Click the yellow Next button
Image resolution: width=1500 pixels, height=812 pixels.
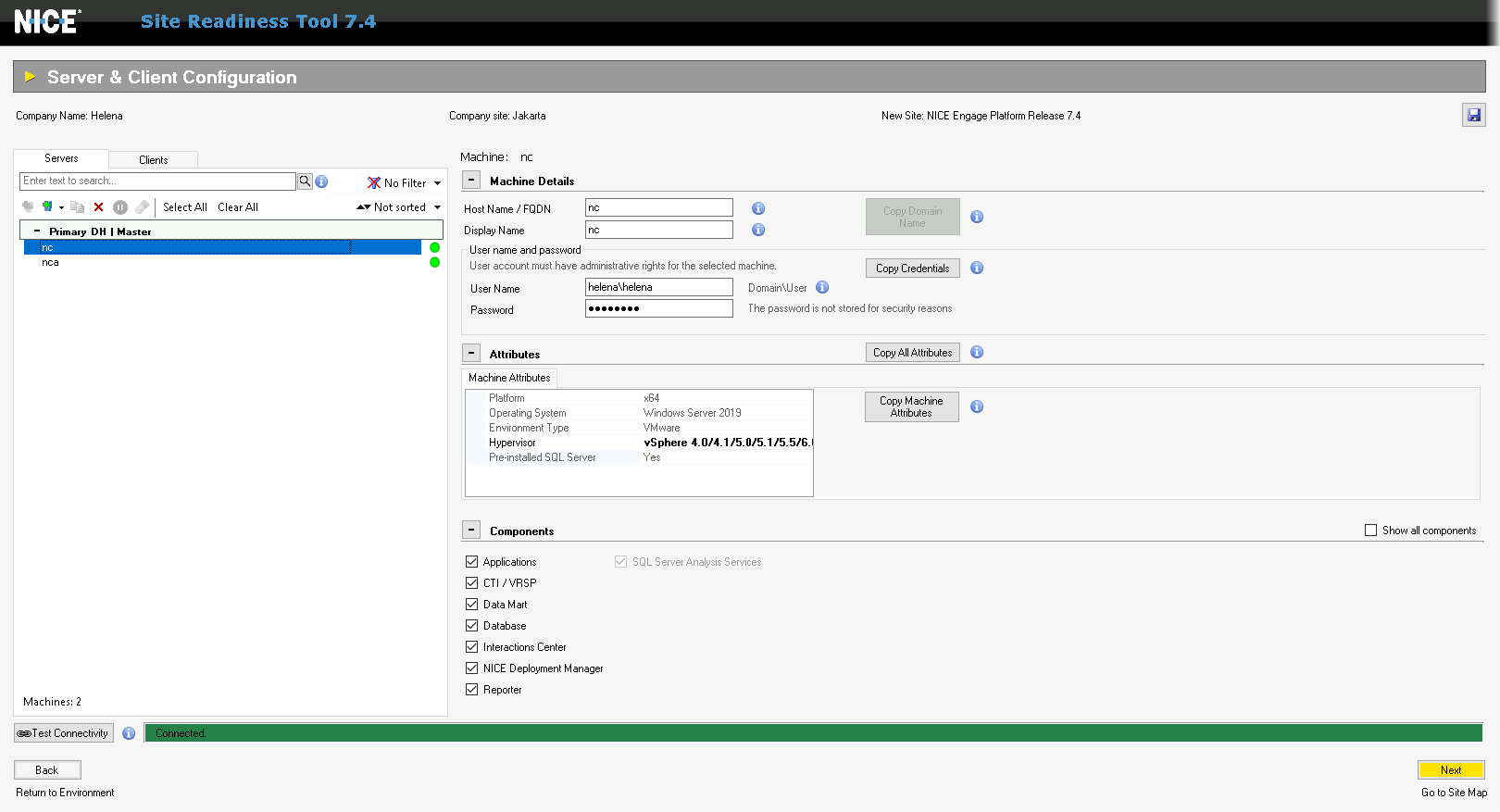click(x=1450, y=770)
